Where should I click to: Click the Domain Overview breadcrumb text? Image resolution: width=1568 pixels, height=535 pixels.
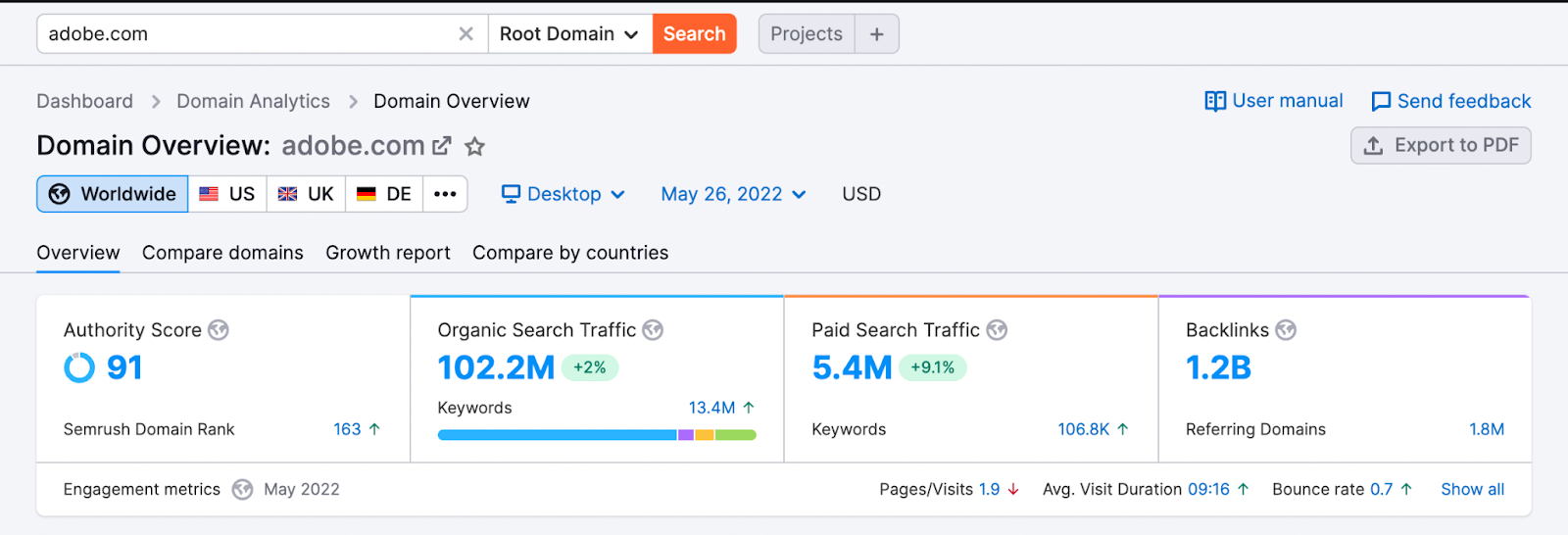(x=452, y=101)
